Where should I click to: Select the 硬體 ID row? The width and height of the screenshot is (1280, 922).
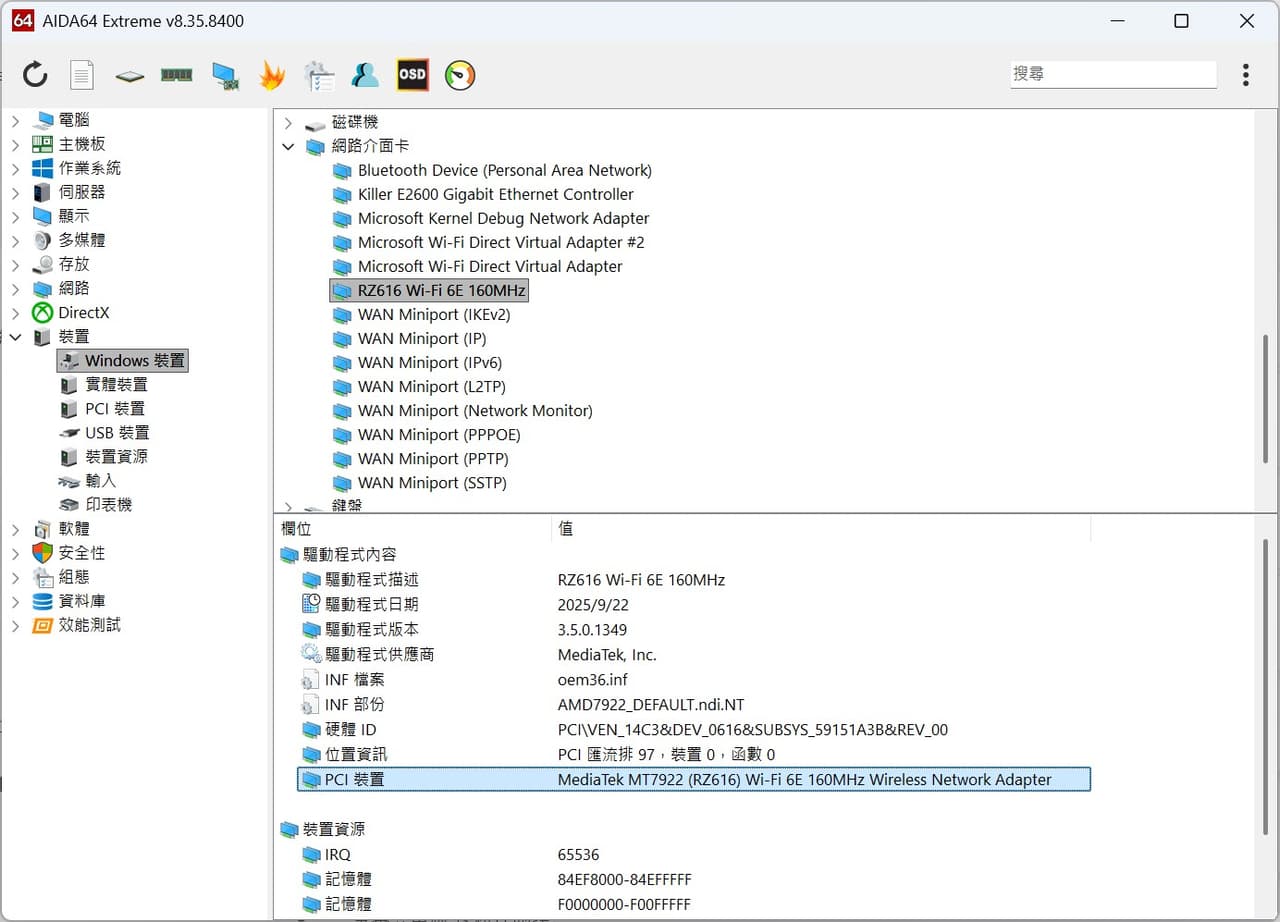tap(694, 729)
